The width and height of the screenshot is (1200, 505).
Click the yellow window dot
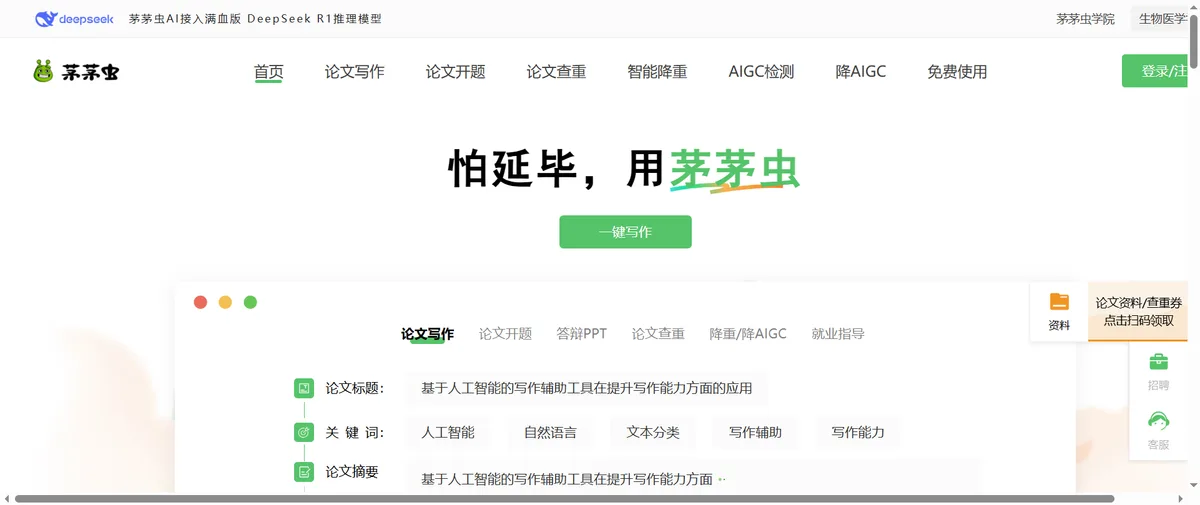(x=225, y=302)
